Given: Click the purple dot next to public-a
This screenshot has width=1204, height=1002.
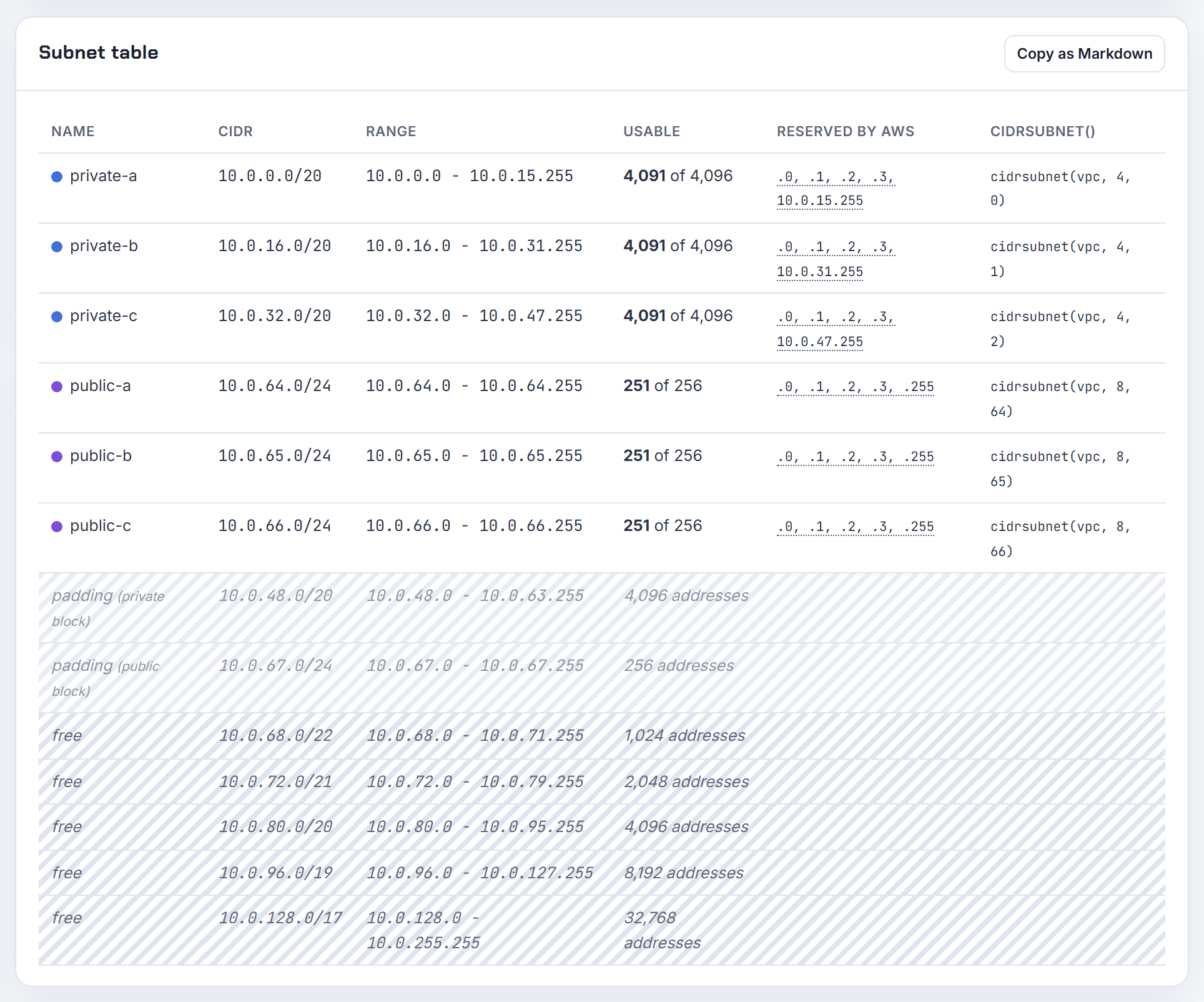Looking at the screenshot, I should 57,387.
